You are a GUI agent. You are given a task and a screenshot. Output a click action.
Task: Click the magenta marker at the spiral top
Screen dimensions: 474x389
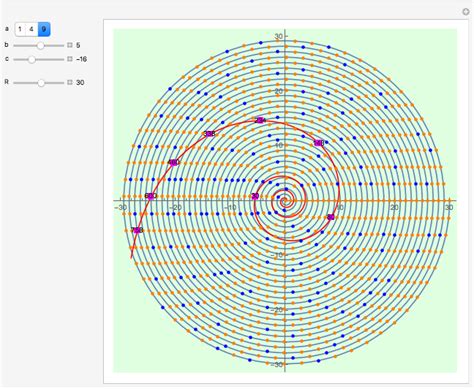260,120
